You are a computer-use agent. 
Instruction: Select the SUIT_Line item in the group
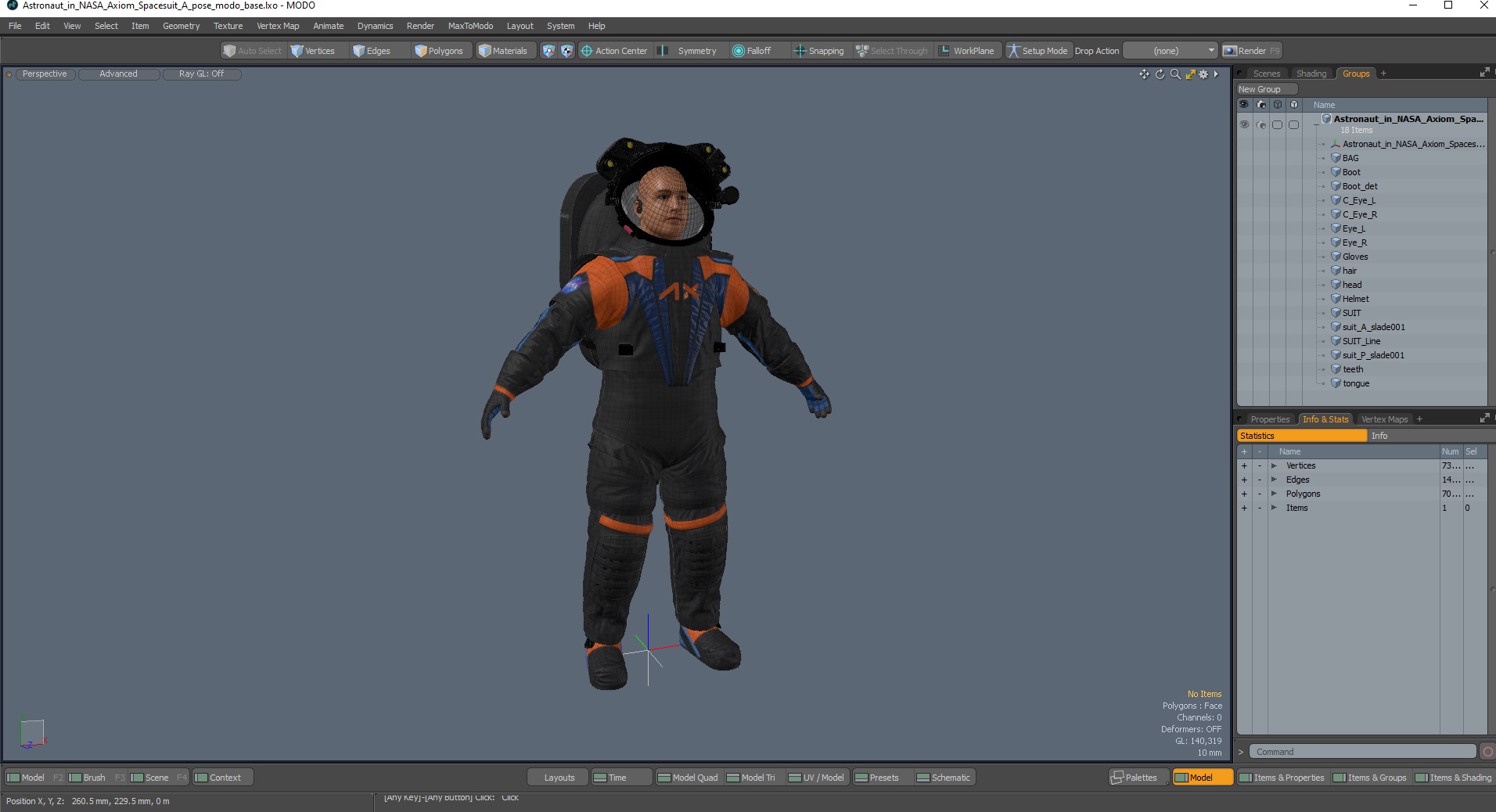pyautogui.click(x=1361, y=341)
